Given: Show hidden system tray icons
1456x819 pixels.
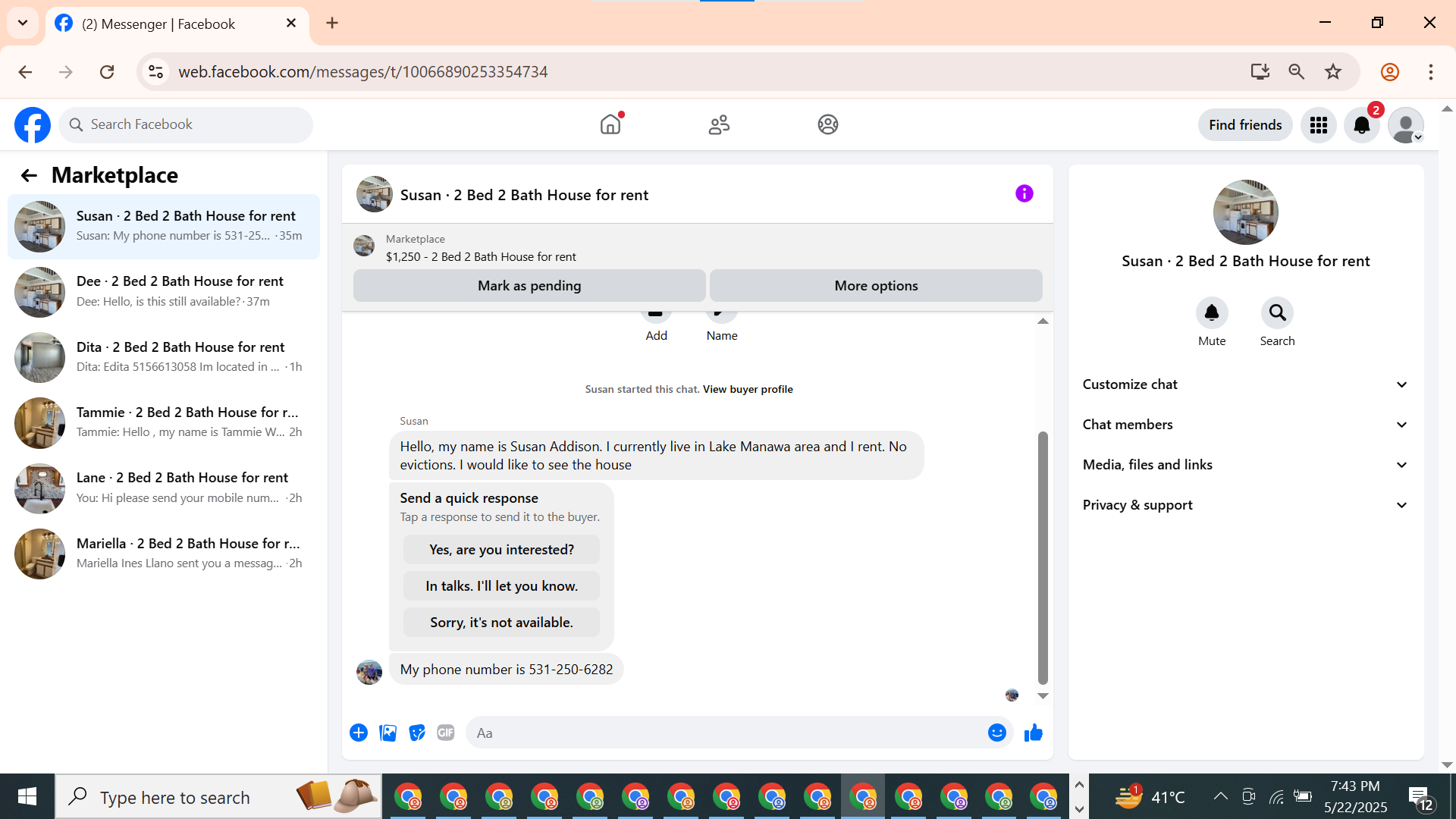Looking at the screenshot, I should pos(1220,796).
